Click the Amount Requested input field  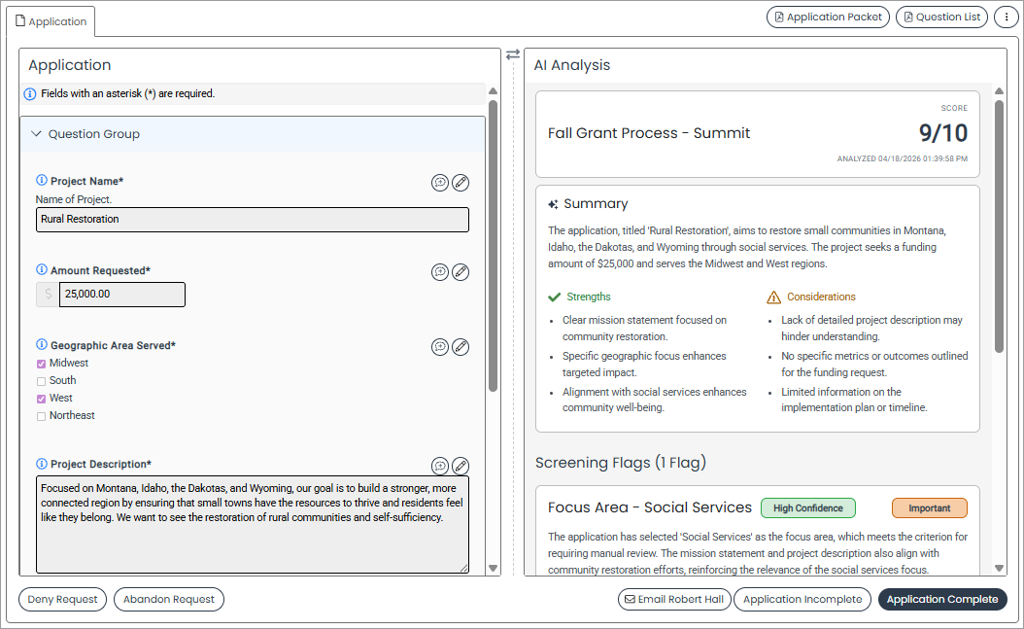(x=122, y=295)
